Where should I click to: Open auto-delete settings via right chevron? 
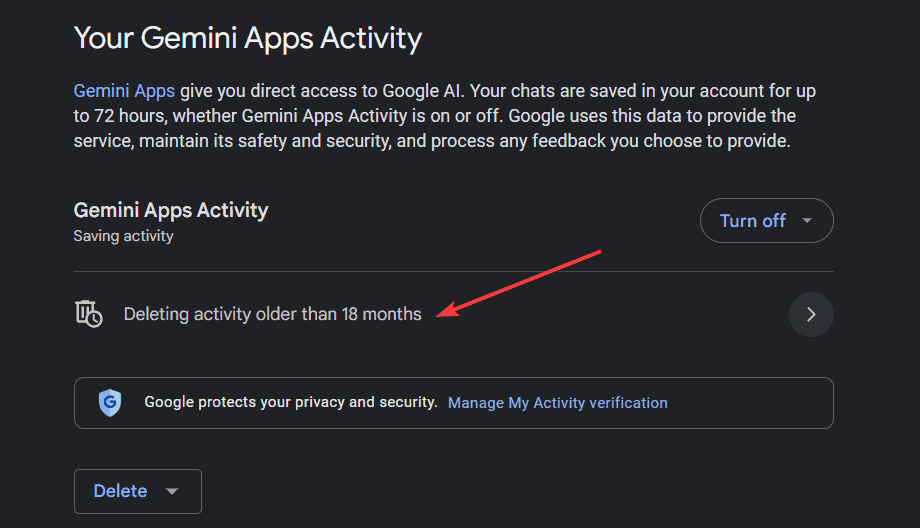tap(811, 314)
